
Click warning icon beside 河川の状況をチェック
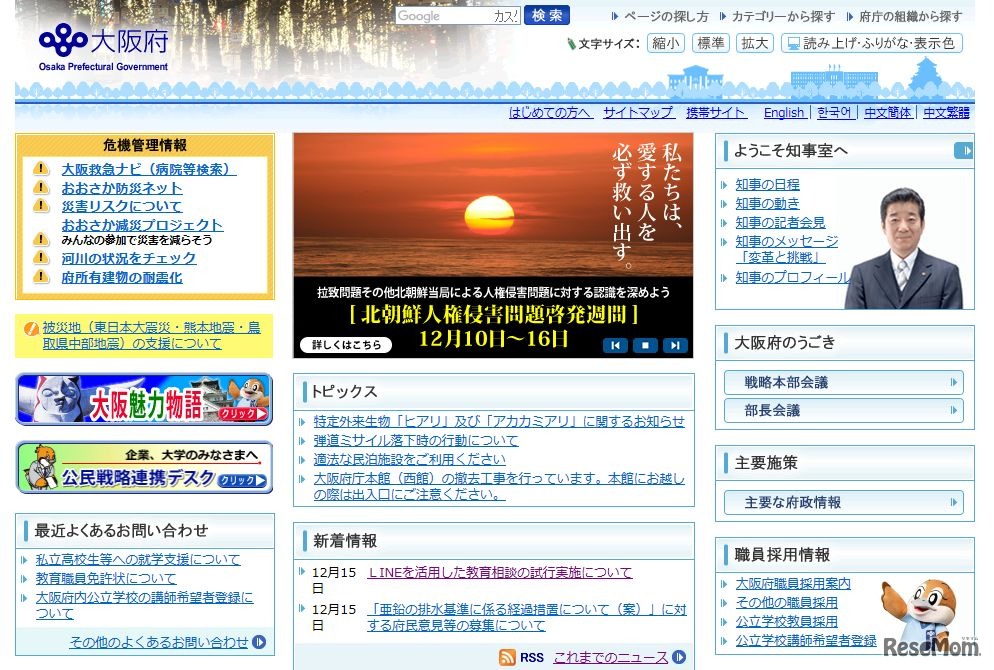41,257
